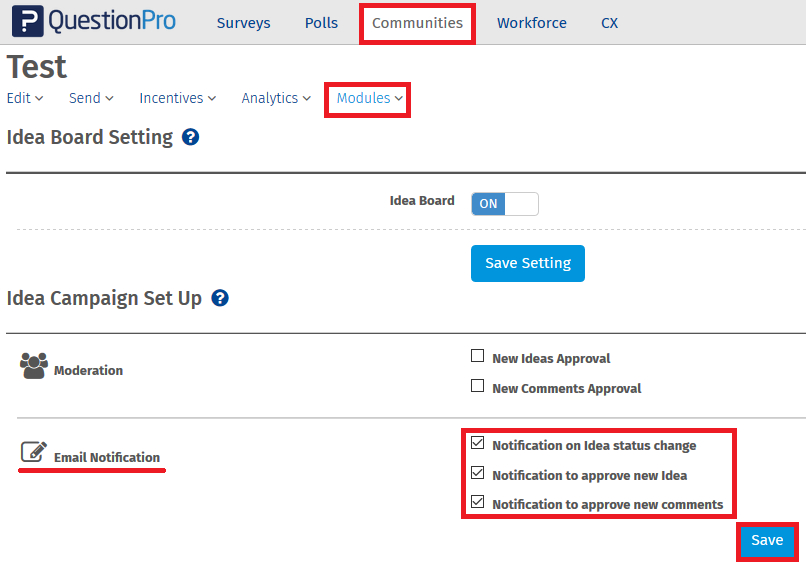Enable New Ideas Approval checkbox
The height and width of the screenshot is (563, 806).
click(478, 357)
